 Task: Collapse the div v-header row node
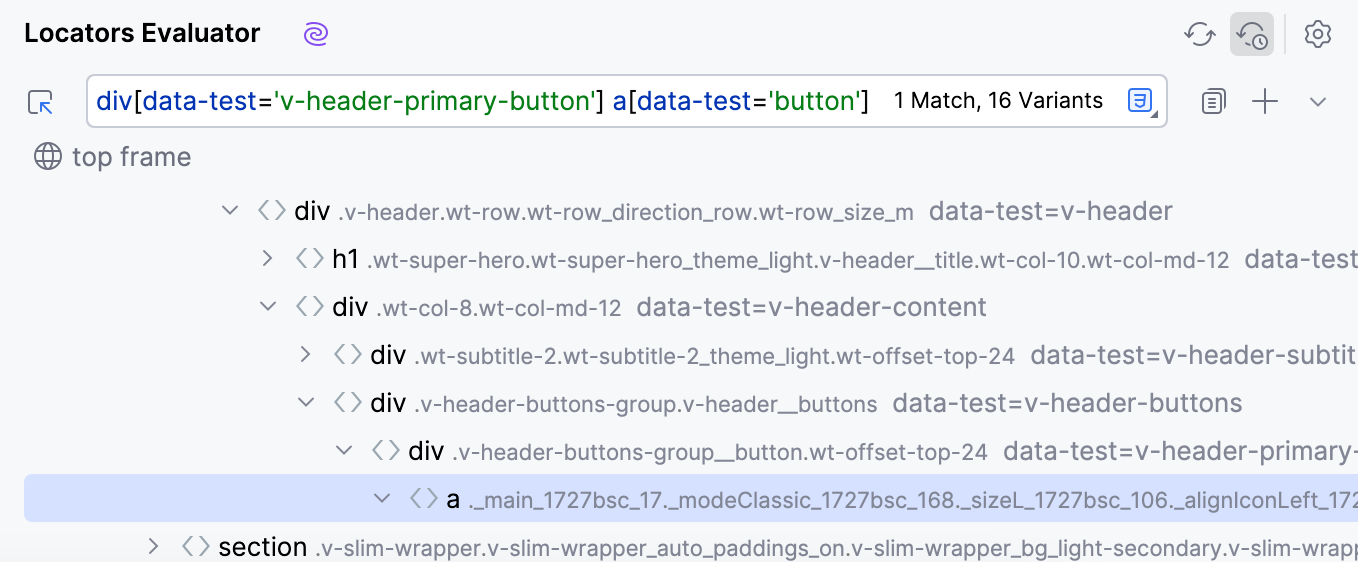[229, 211]
